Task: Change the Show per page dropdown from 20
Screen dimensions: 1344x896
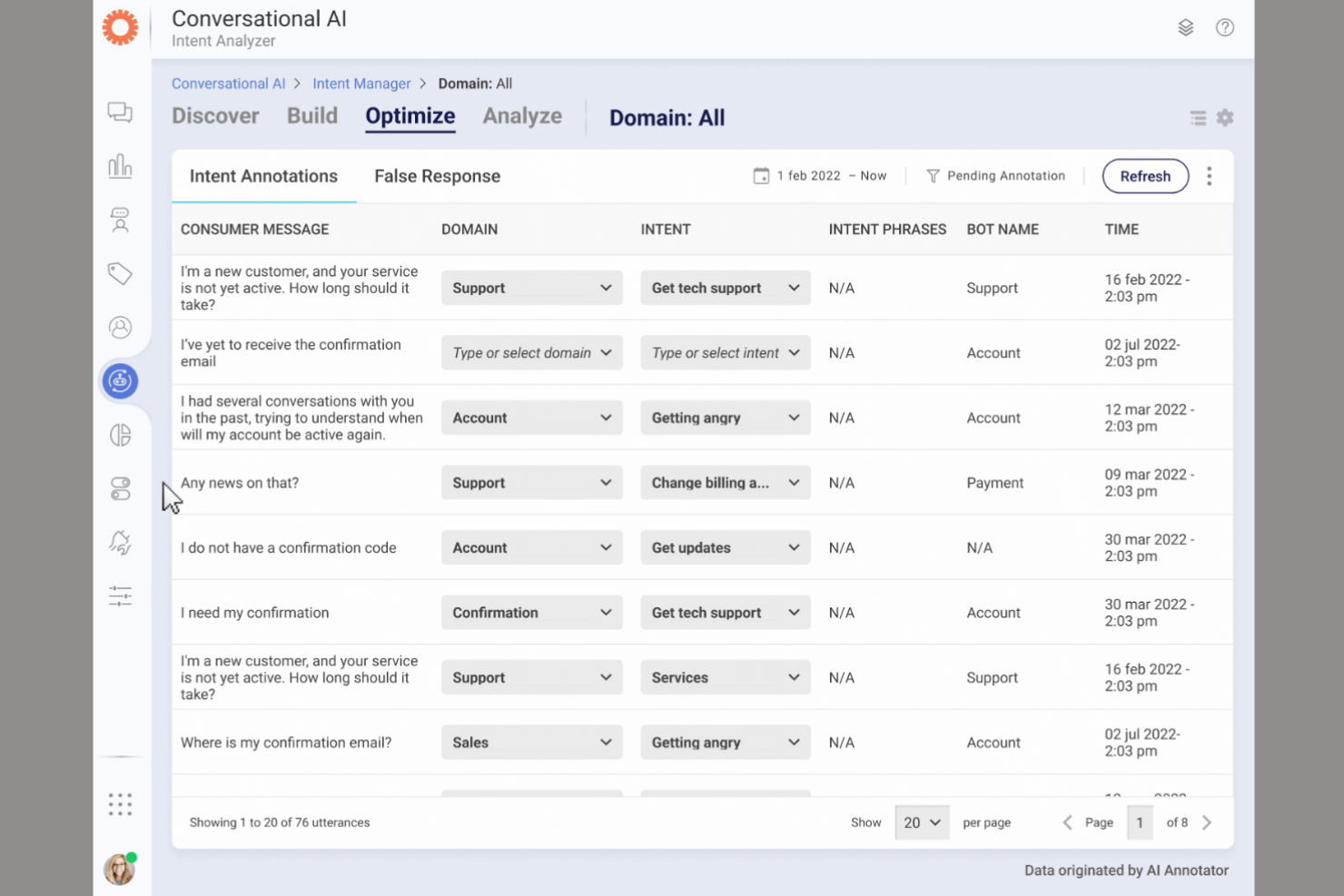Action: coord(922,822)
